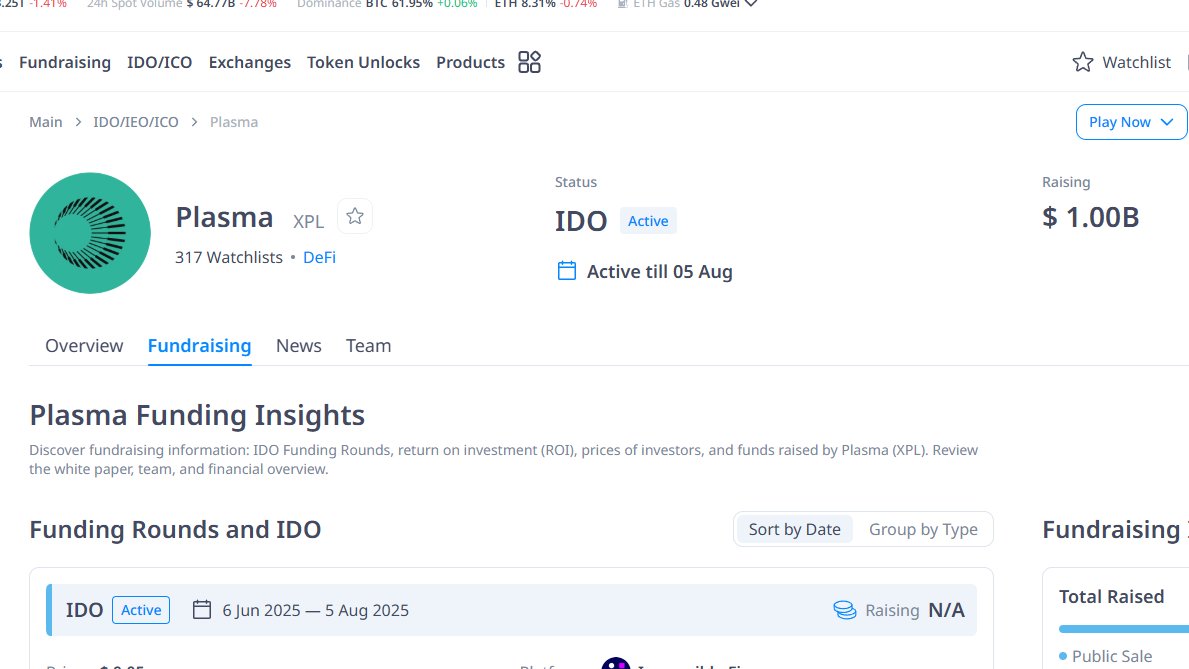Viewport: 1189px width, 669px height.
Task: Click the '317 Watchlists' text
Action: click(x=228, y=257)
